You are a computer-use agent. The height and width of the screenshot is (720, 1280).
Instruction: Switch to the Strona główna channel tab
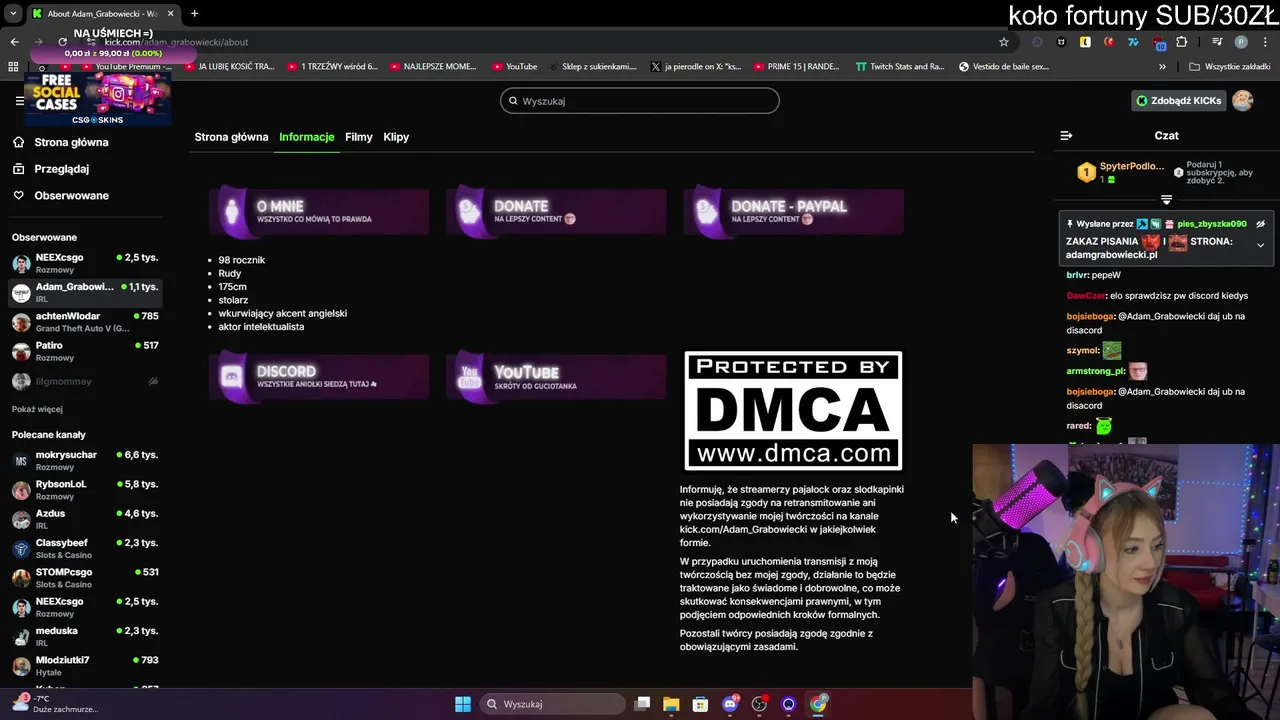231,137
